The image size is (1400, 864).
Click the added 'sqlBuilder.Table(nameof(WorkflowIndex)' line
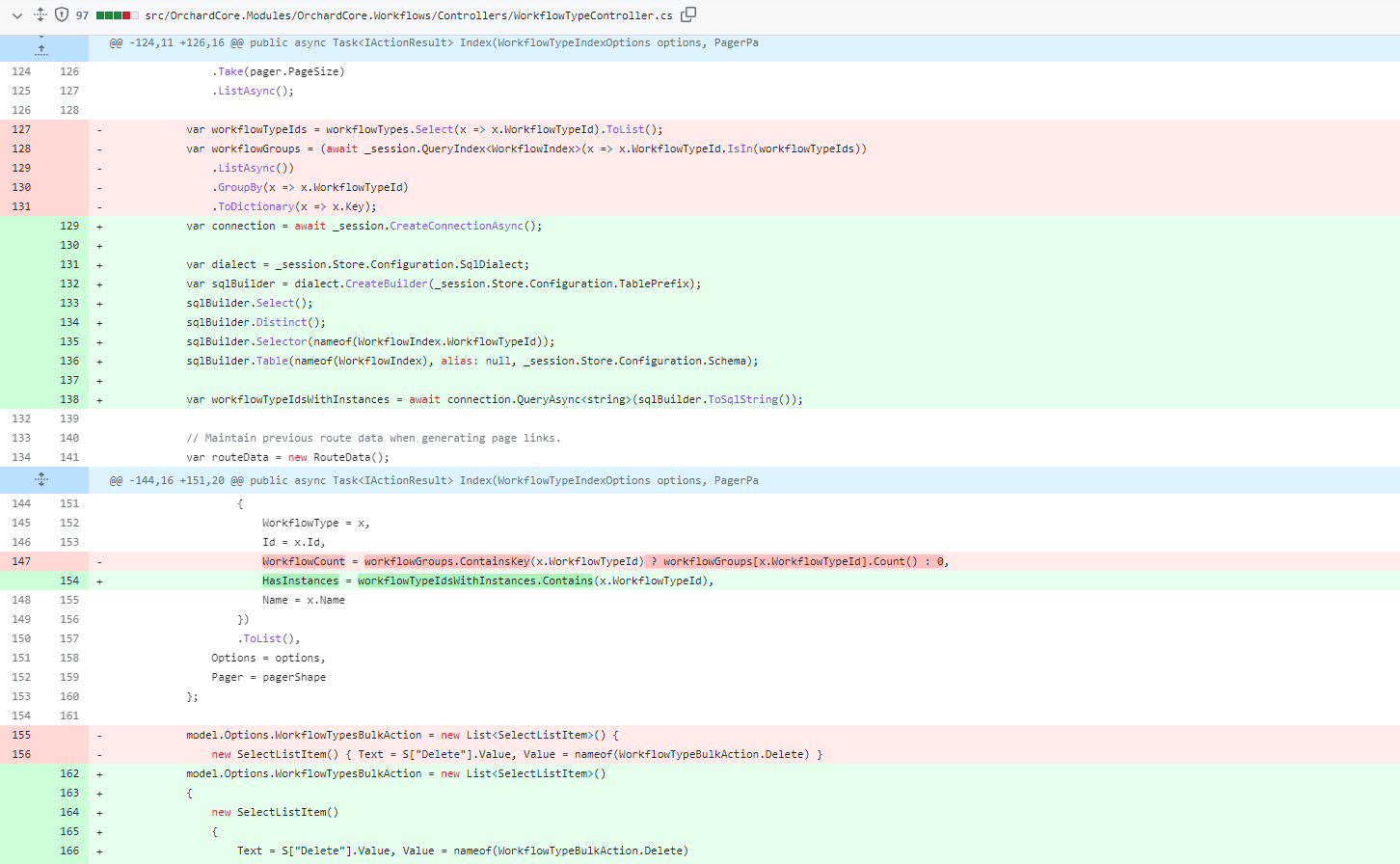coord(472,361)
